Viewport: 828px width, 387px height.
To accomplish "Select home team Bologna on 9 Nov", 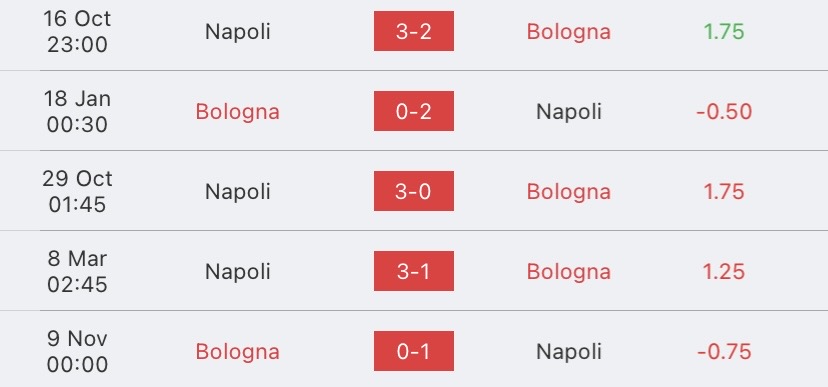I will point(238,352).
